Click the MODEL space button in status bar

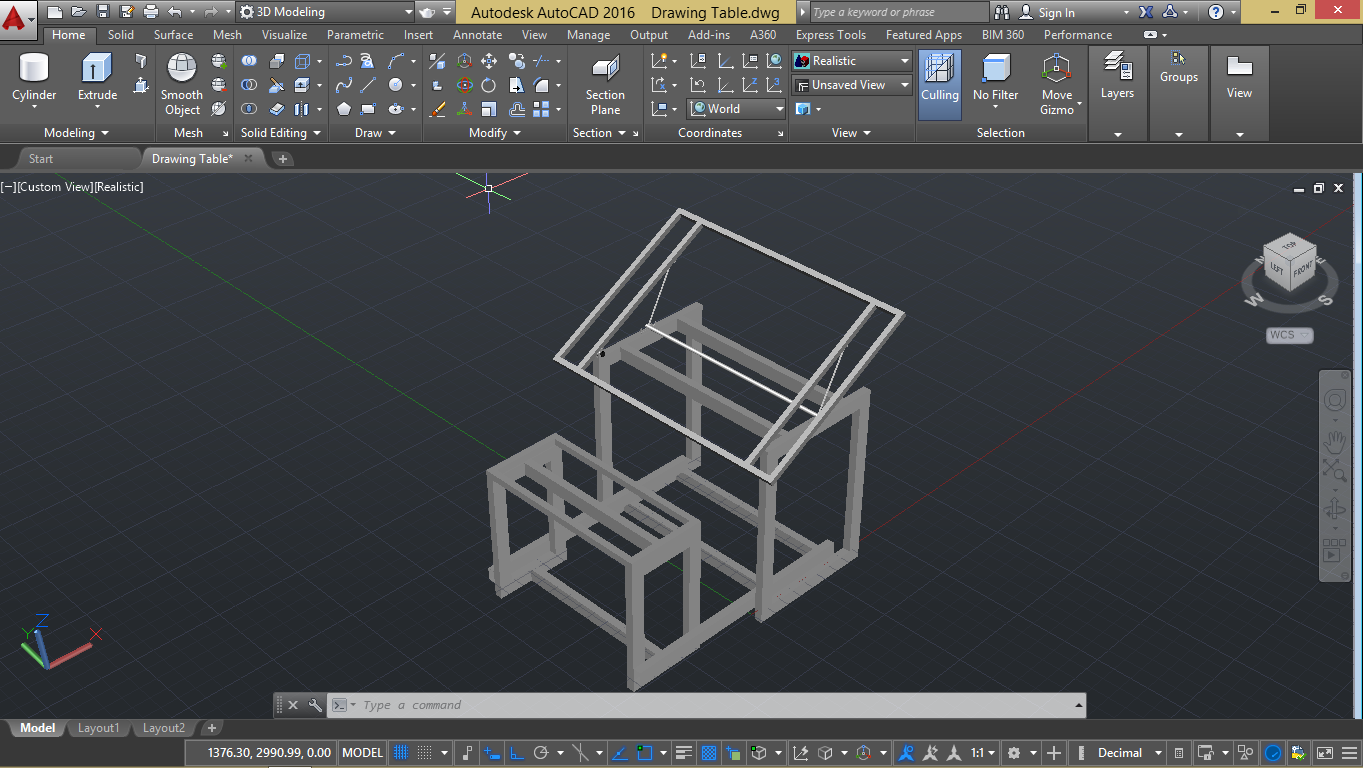(363, 753)
